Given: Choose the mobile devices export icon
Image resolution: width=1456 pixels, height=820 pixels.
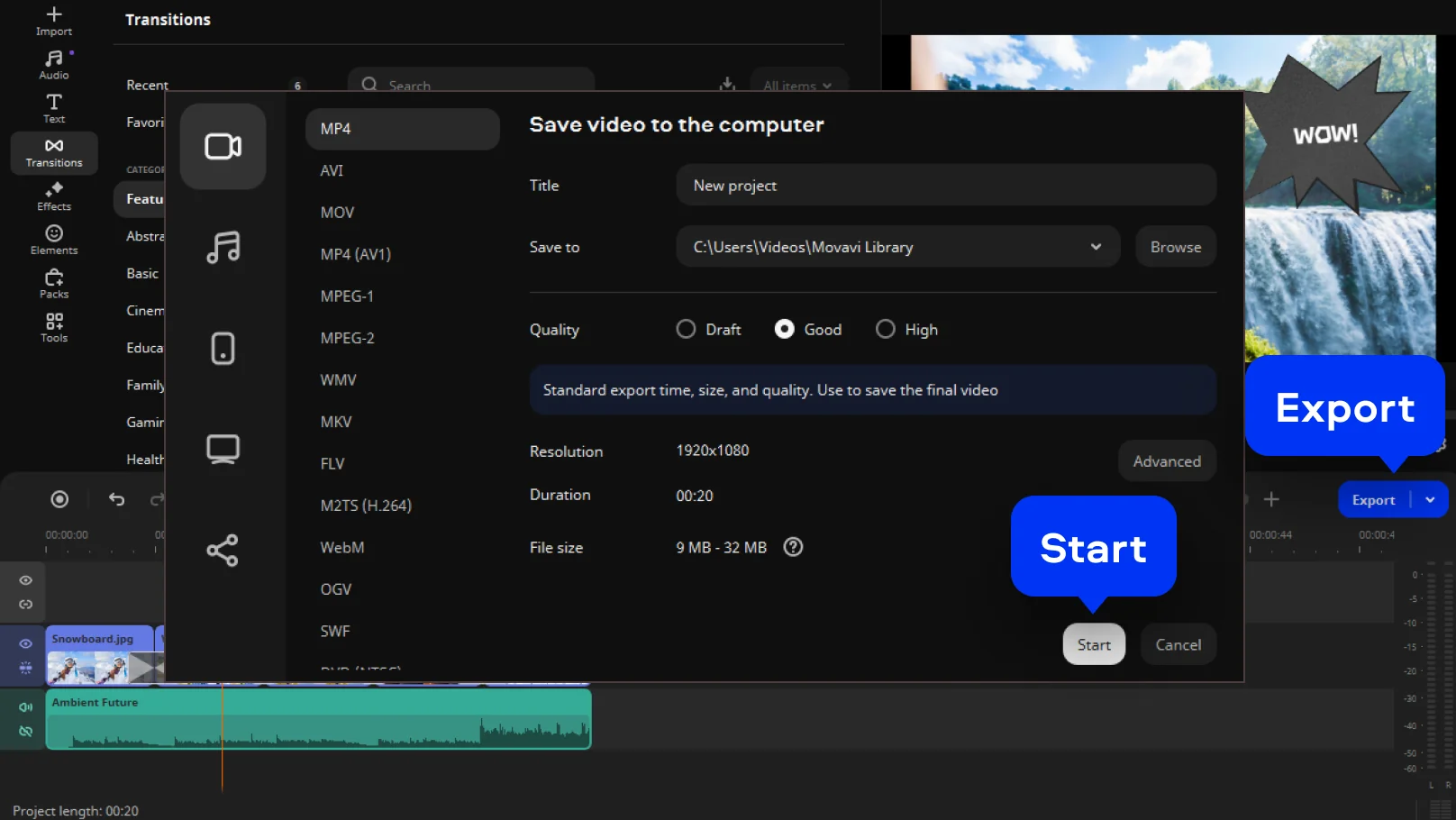Looking at the screenshot, I should pos(223,348).
